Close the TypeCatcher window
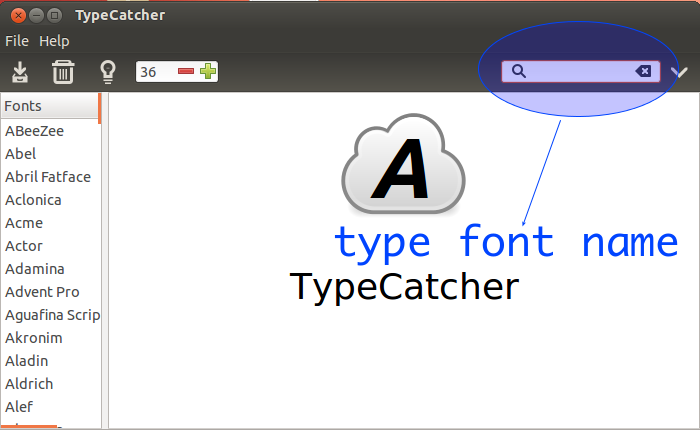Image resolution: width=700 pixels, height=430 pixels. (18, 16)
